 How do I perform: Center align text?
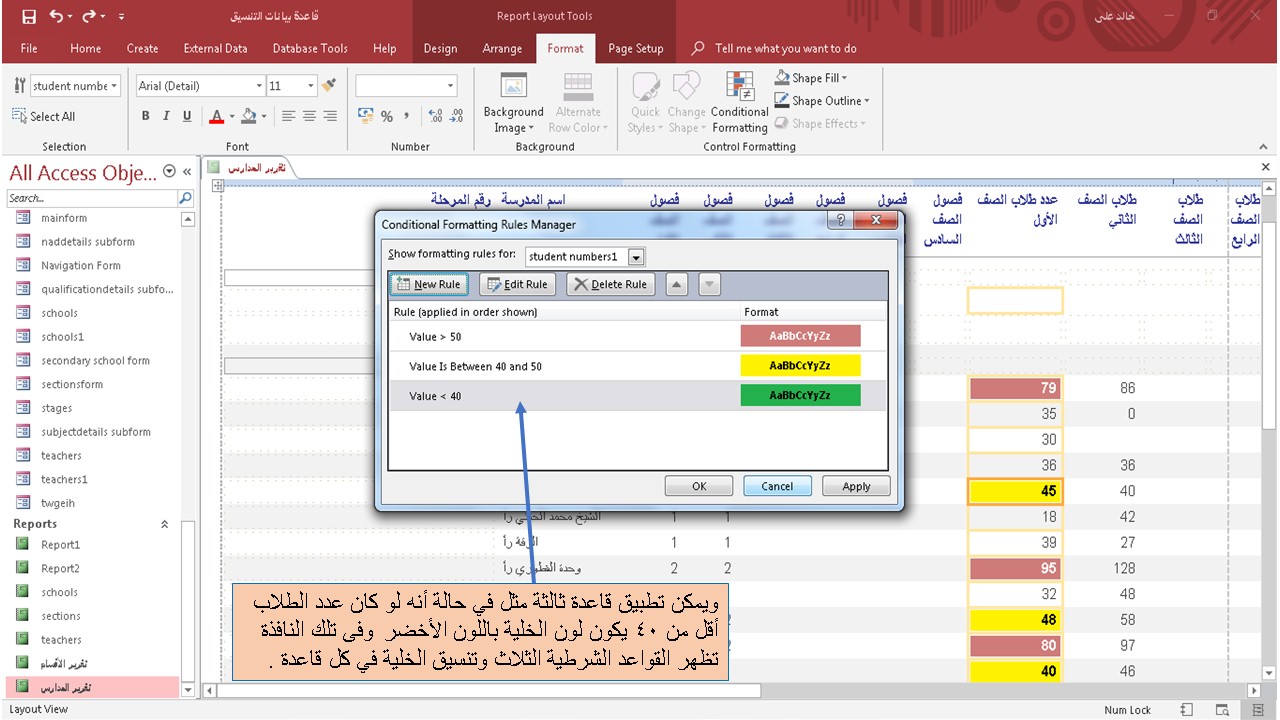[x=310, y=116]
